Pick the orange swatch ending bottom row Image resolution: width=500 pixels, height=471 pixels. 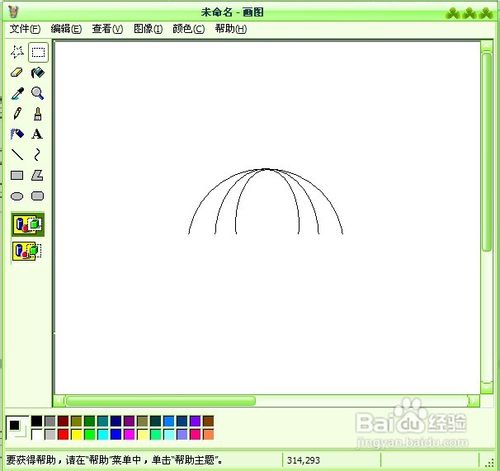[208, 435]
